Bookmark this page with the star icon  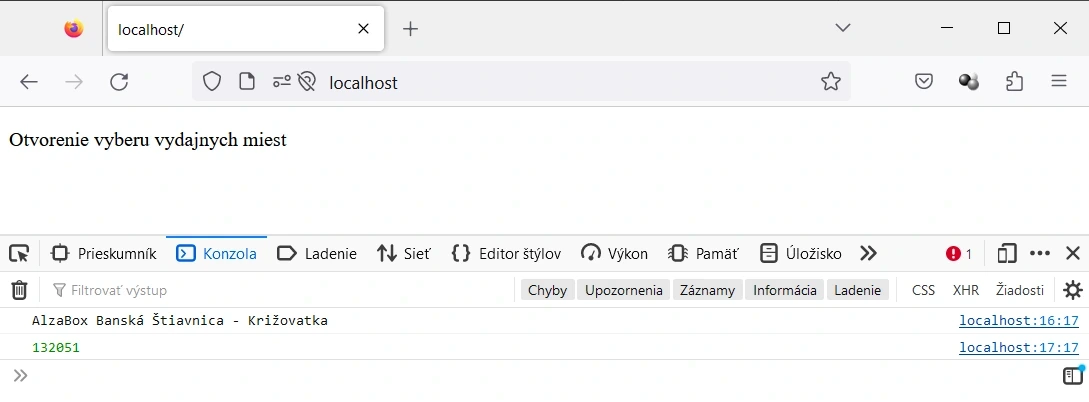point(831,82)
